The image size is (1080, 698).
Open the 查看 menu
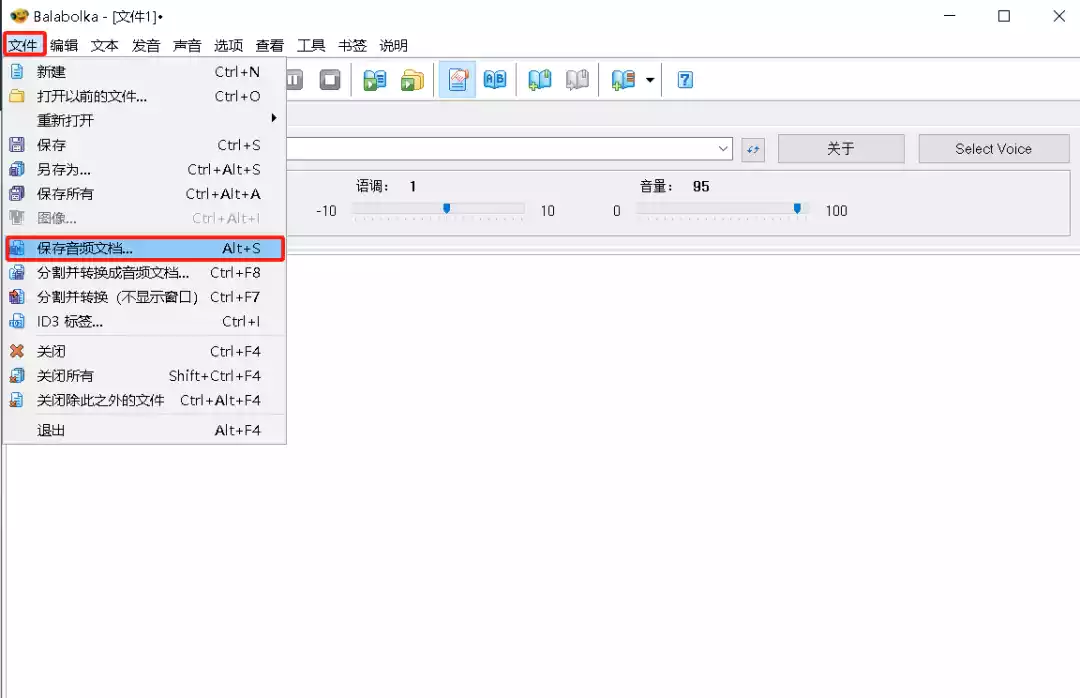coord(269,45)
